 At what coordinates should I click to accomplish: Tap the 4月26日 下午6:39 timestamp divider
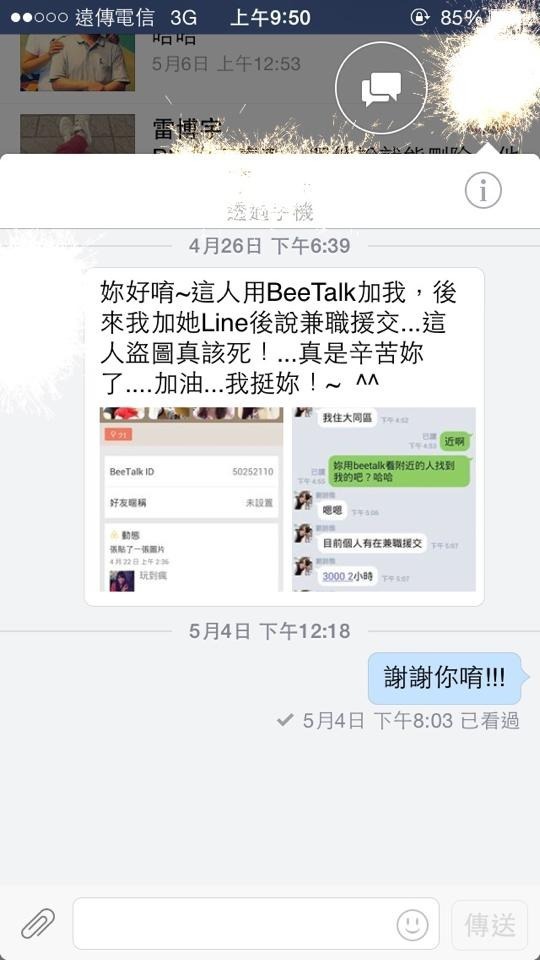pyautogui.click(x=269, y=246)
